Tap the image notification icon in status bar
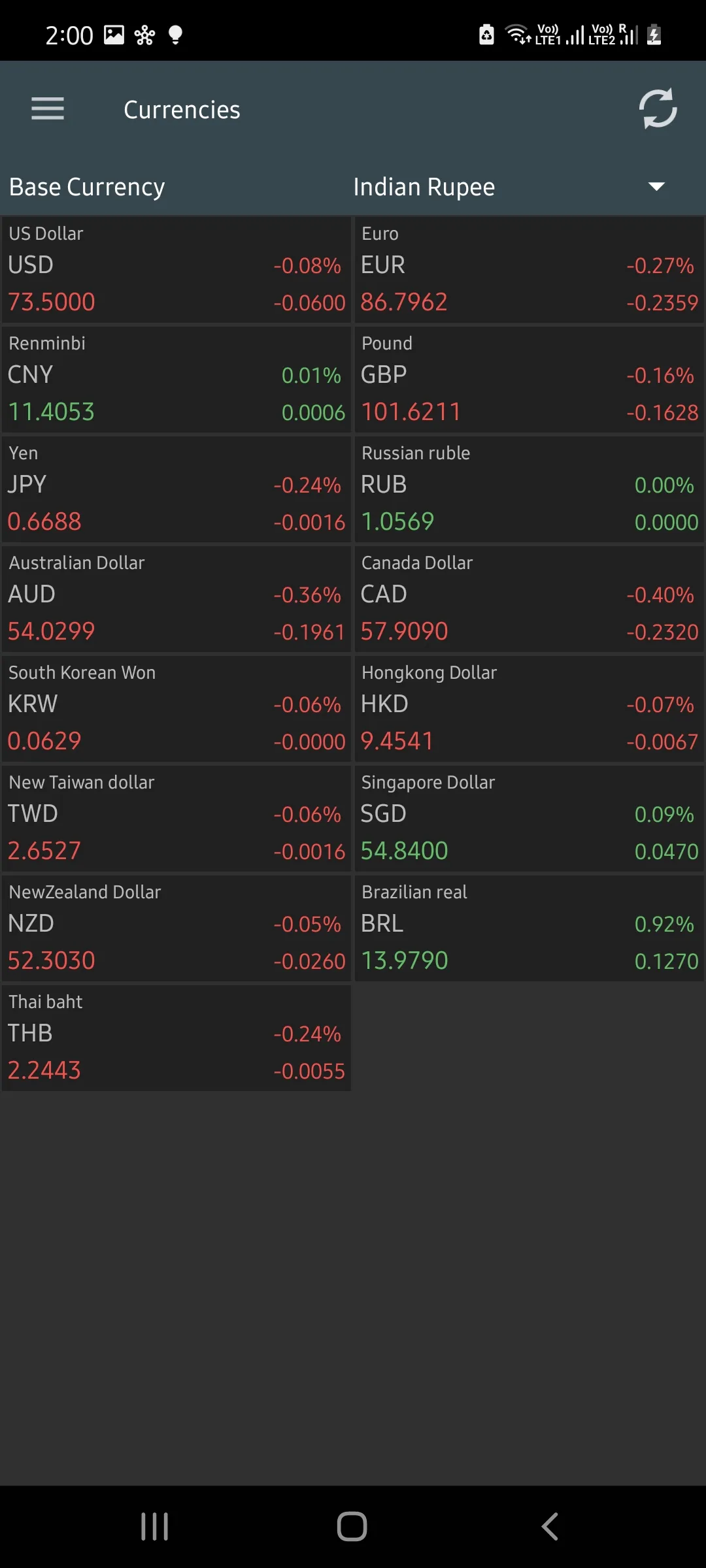Screen dimensions: 706x1568 coord(114,34)
